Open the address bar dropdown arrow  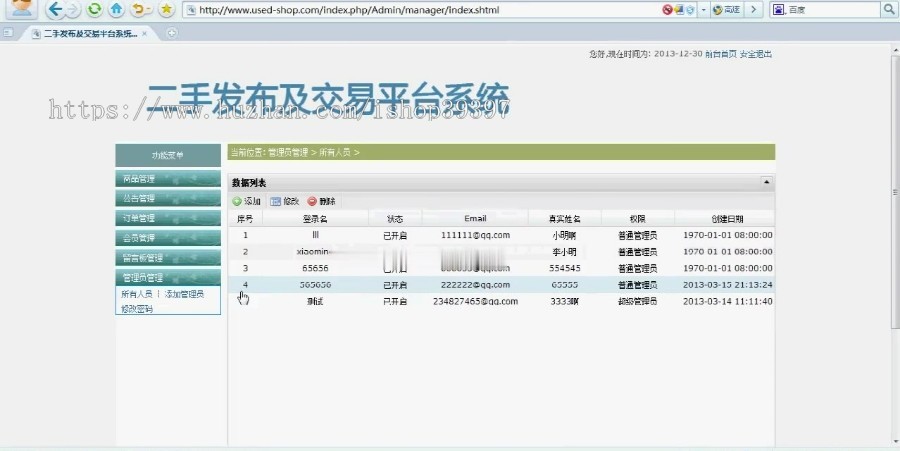[704, 10]
